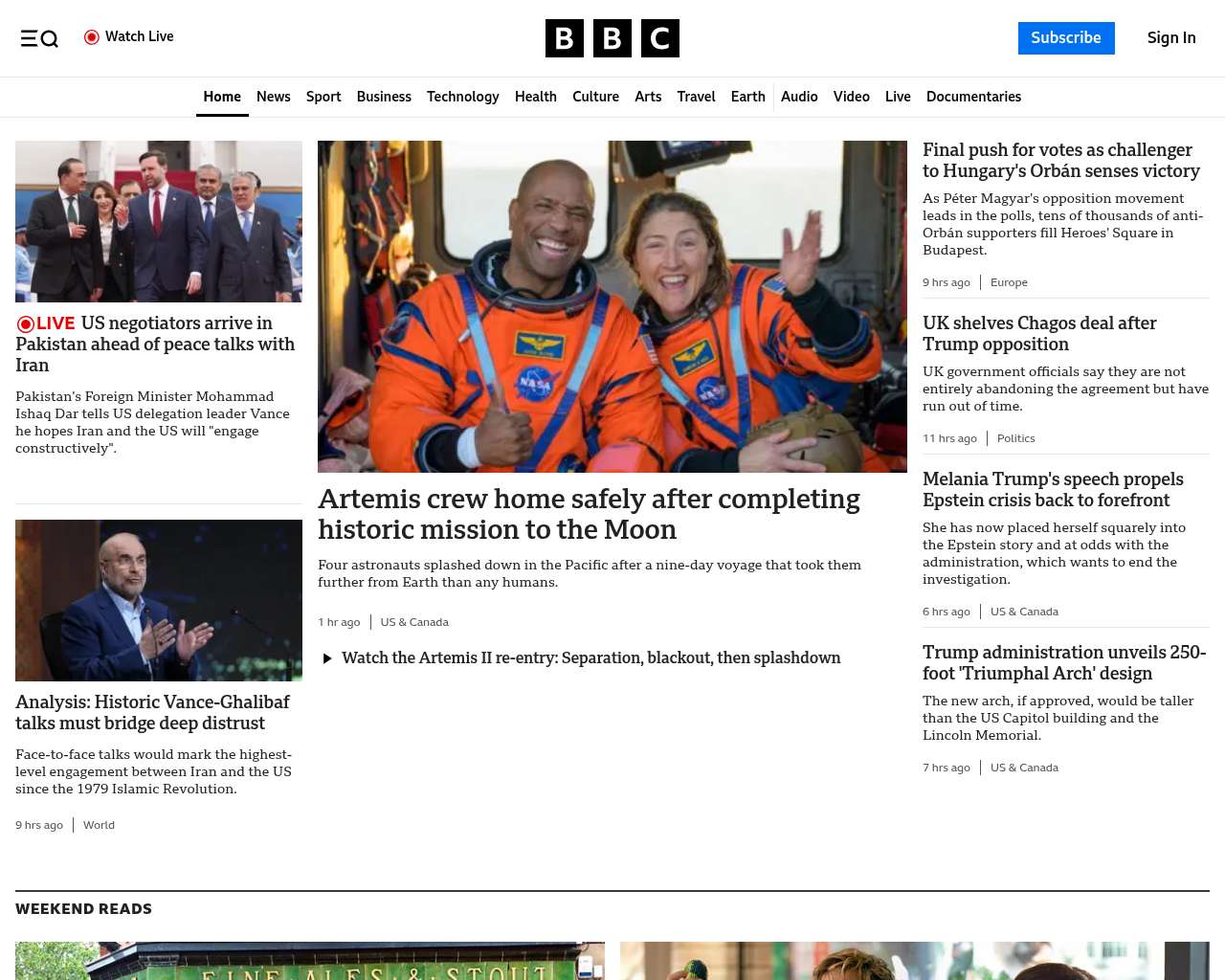Open the Sport tab

(x=323, y=97)
